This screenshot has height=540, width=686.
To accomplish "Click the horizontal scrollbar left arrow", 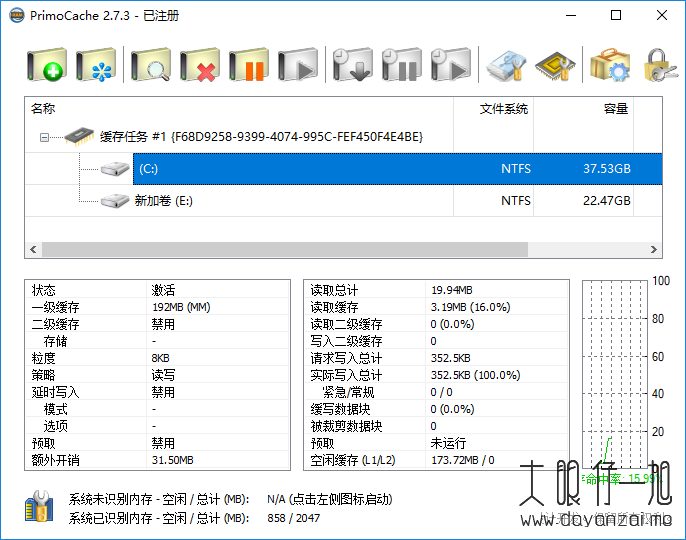I will (x=33, y=249).
